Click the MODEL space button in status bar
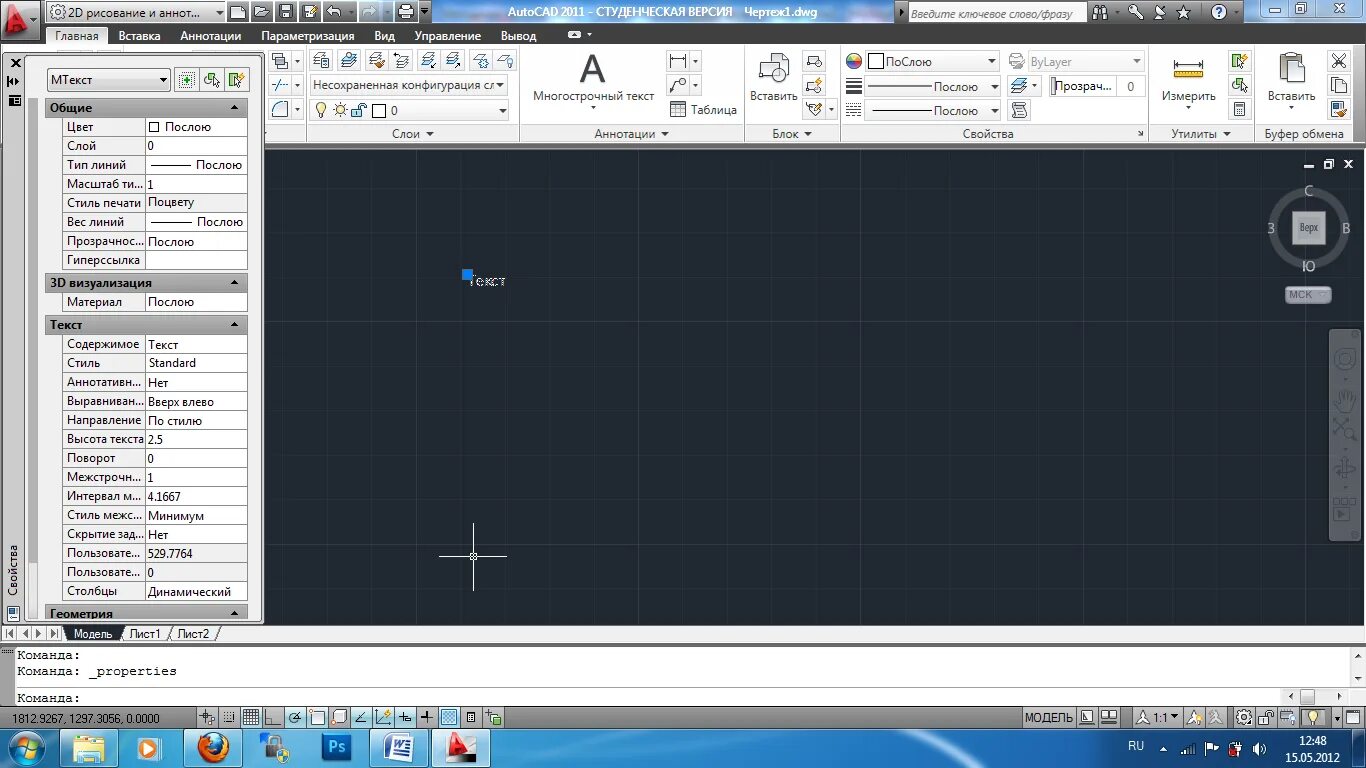Screen dimensions: 1366x768 coord(1048,717)
